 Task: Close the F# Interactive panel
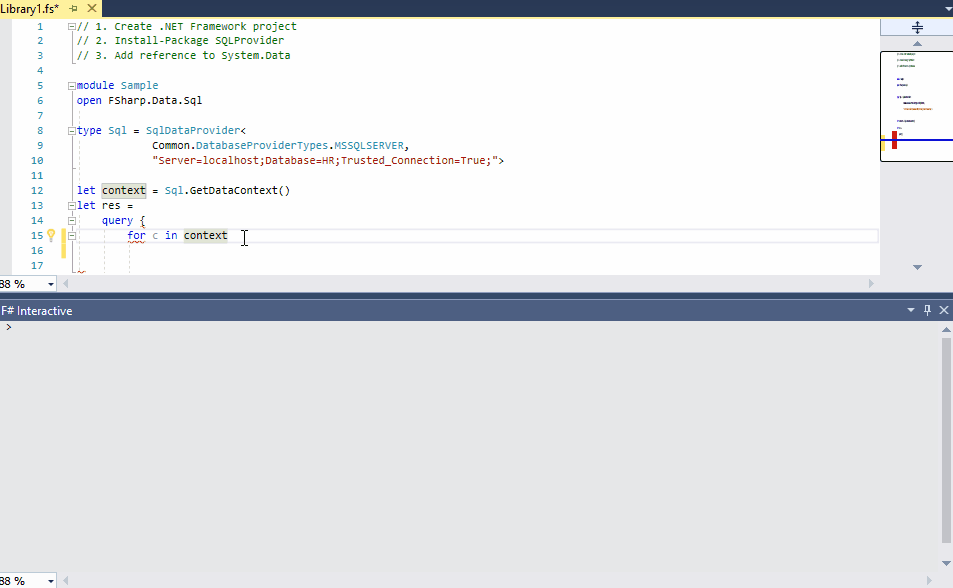click(x=943, y=310)
